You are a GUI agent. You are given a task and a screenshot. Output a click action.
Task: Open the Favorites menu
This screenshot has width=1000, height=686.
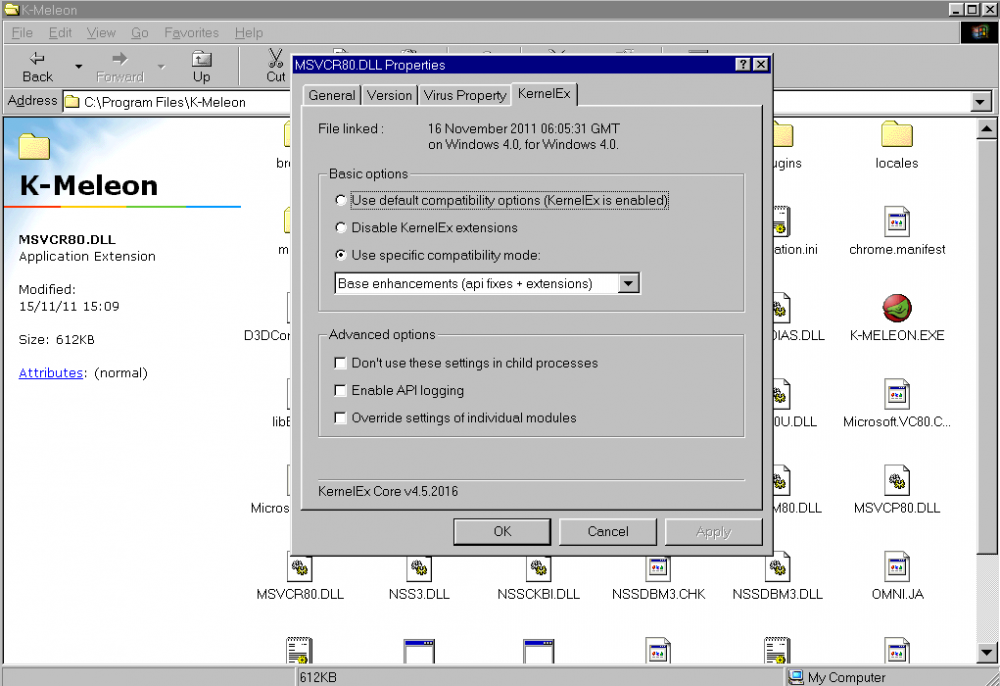click(191, 33)
